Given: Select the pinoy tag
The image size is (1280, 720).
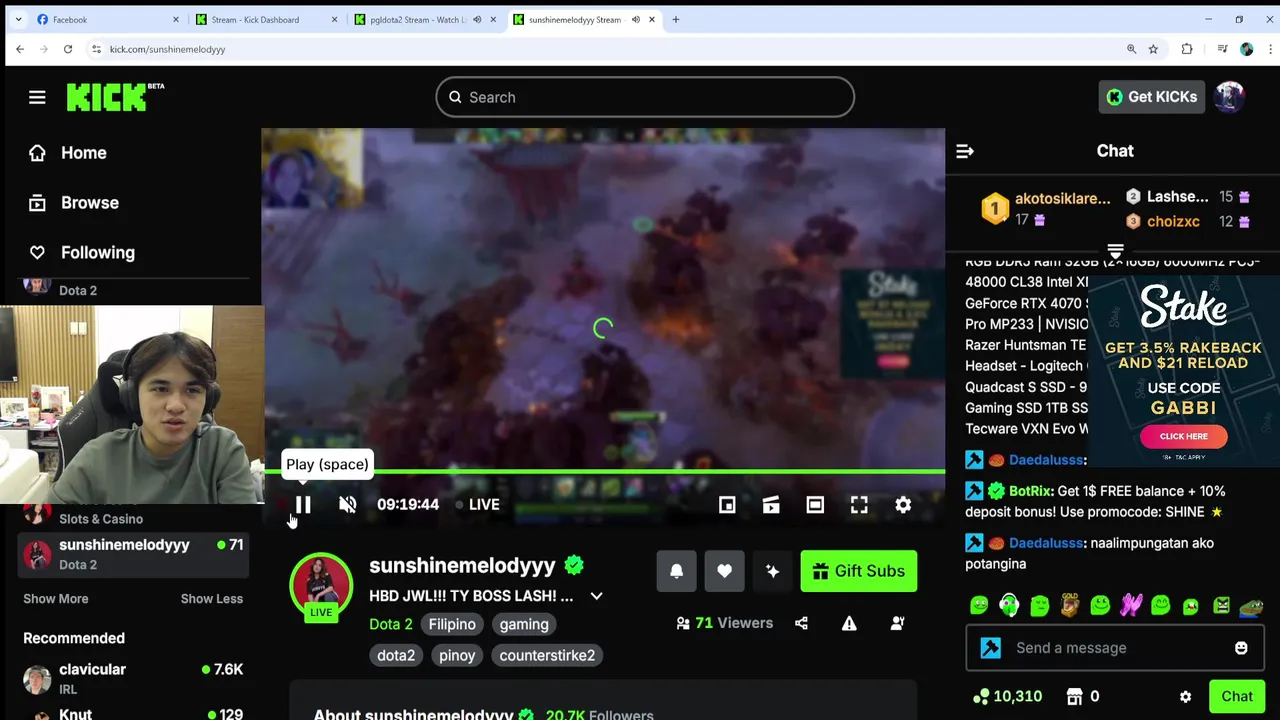Looking at the screenshot, I should [x=457, y=655].
